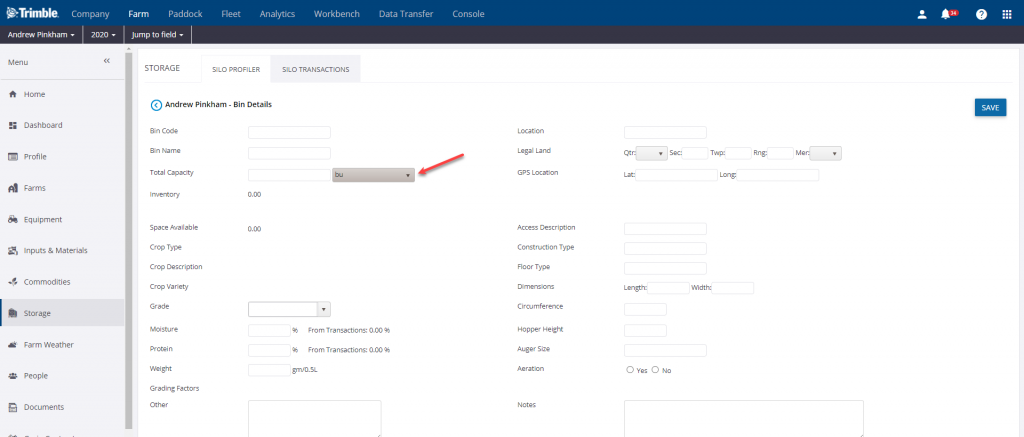The image size is (1024, 437).
Task: Click the Auger Size field
Action: [665, 351]
